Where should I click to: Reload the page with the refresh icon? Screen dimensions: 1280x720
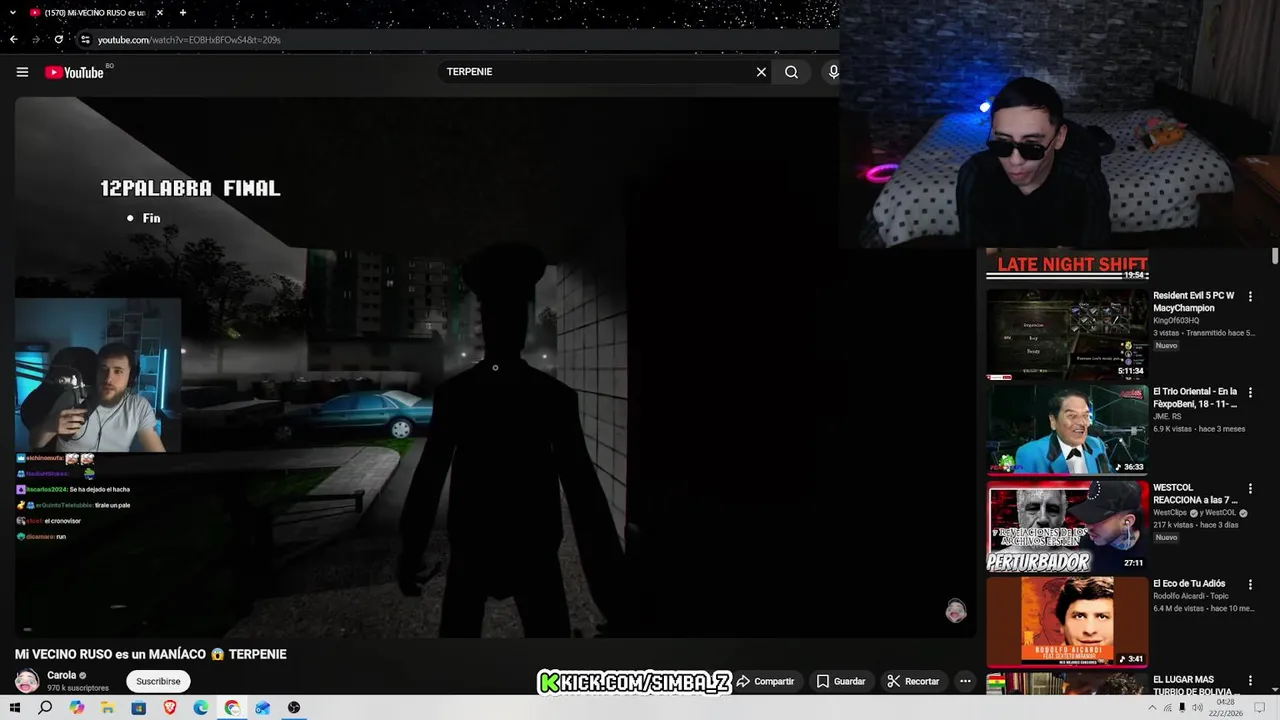click(x=59, y=40)
